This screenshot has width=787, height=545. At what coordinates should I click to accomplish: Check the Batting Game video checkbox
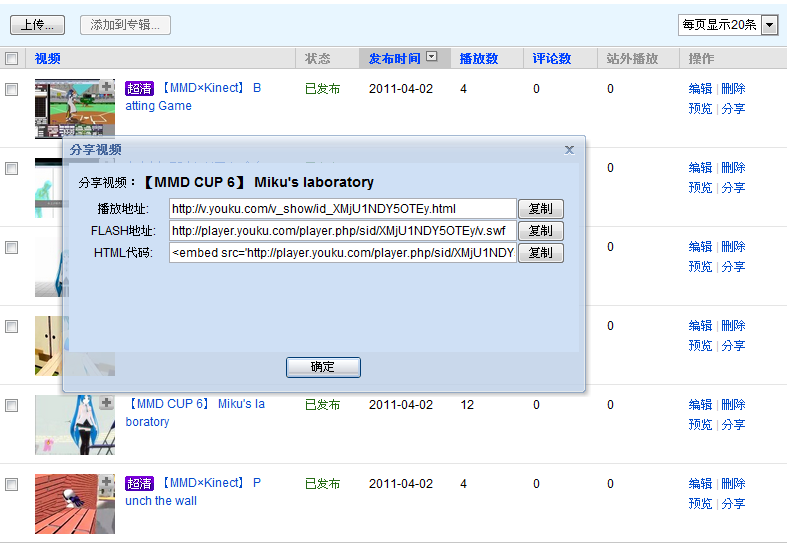click(11, 89)
